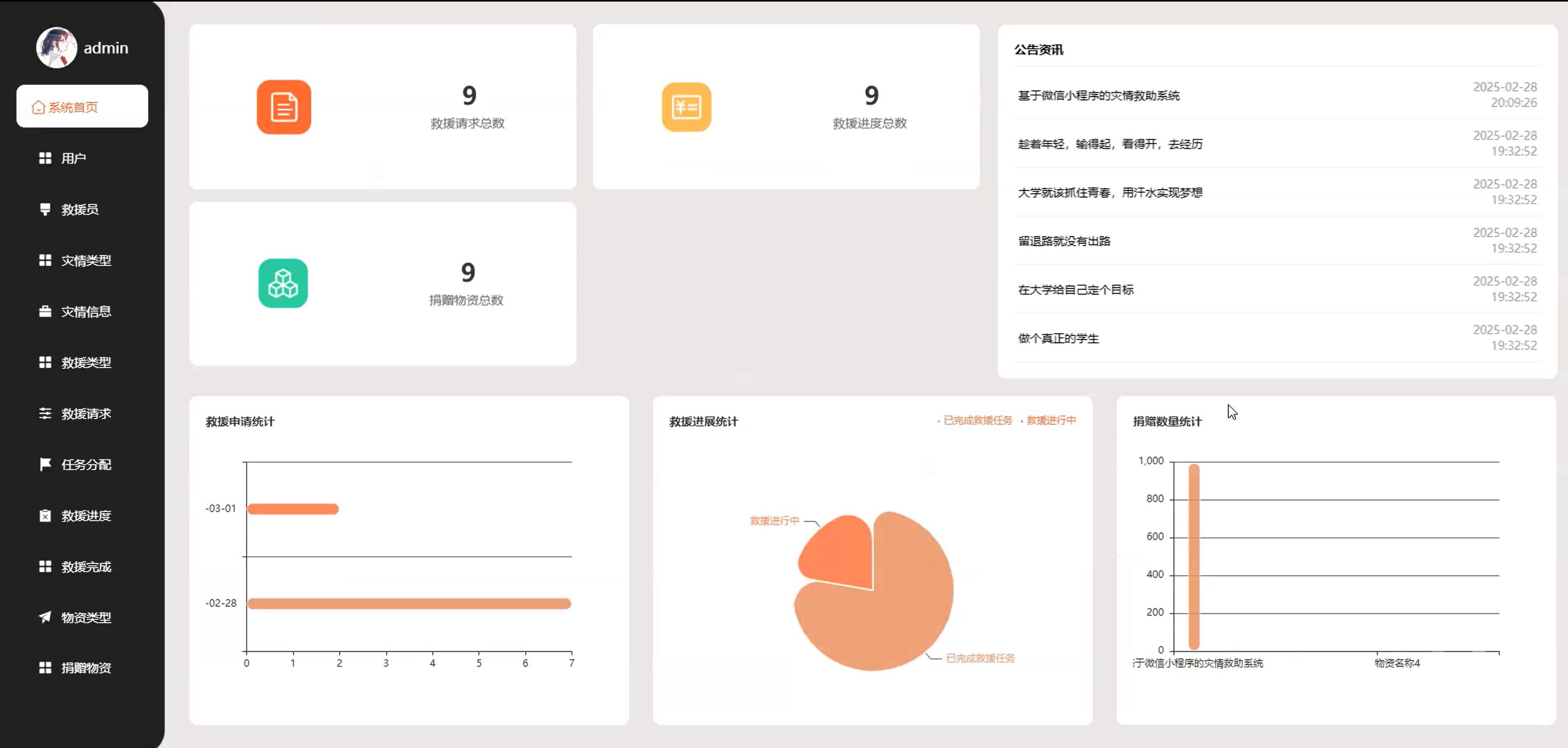Click the grid icon beside 救援完成

point(45,567)
